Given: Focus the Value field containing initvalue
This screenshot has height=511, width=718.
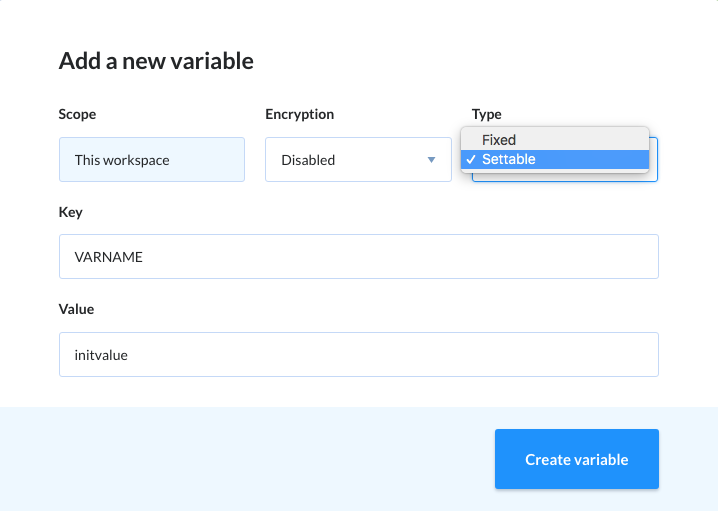Looking at the screenshot, I should [359, 354].
